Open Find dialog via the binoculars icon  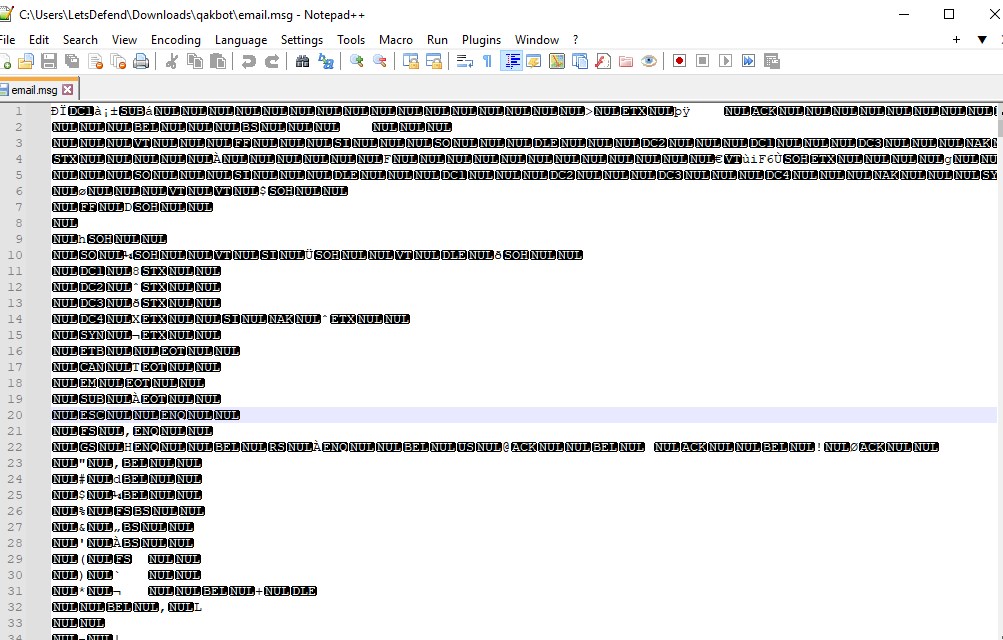coord(302,61)
